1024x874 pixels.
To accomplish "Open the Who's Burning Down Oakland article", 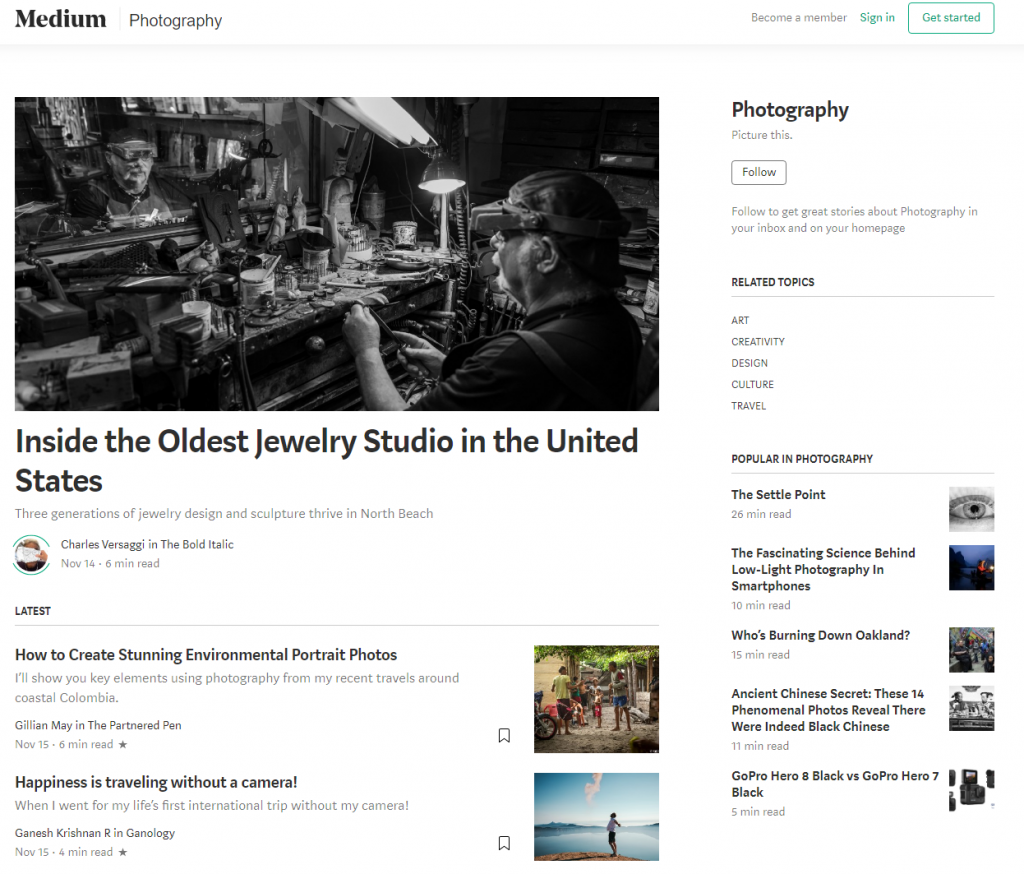I will tap(820, 635).
